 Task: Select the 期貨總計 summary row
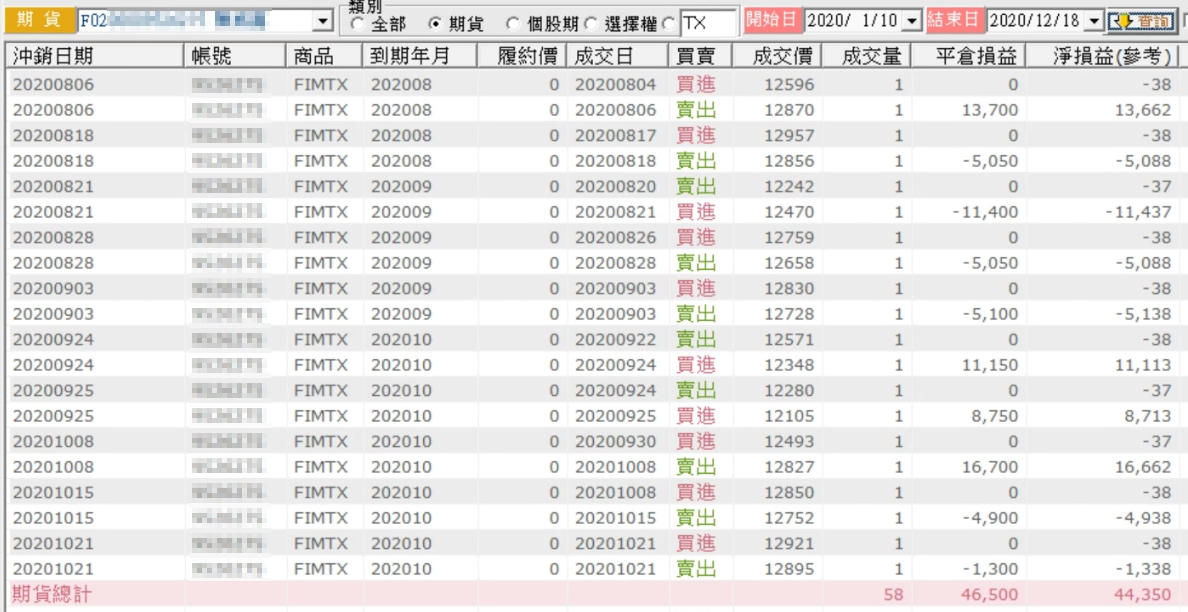pos(592,595)
